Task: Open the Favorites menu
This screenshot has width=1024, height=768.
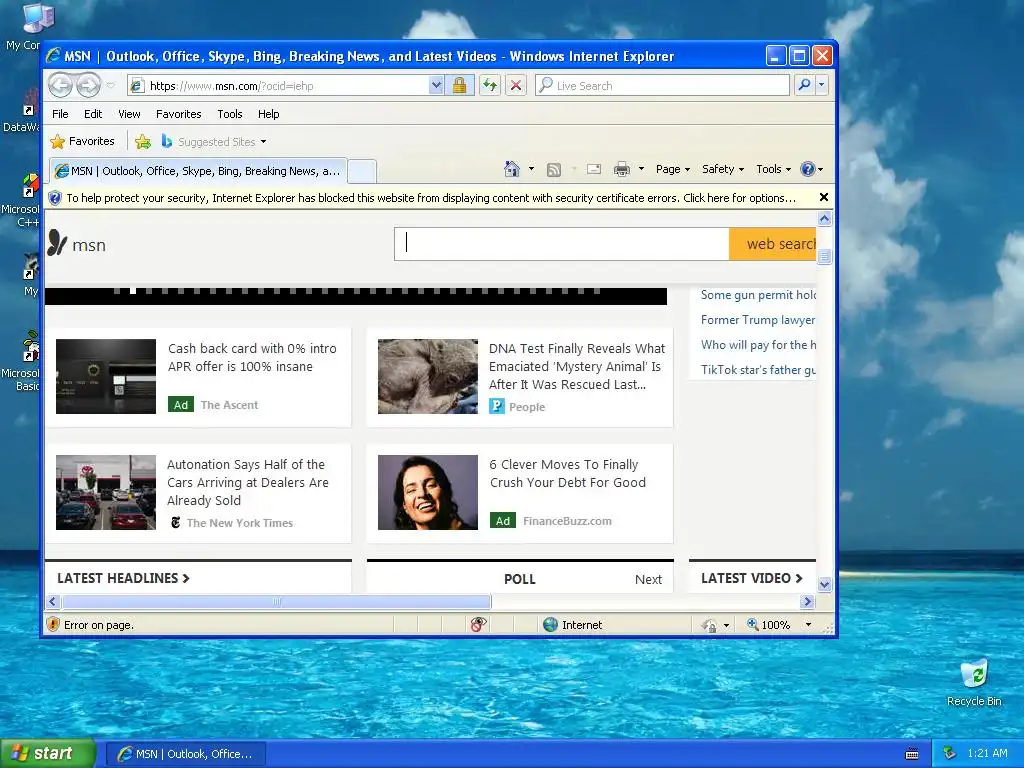Action: (178, 114)
